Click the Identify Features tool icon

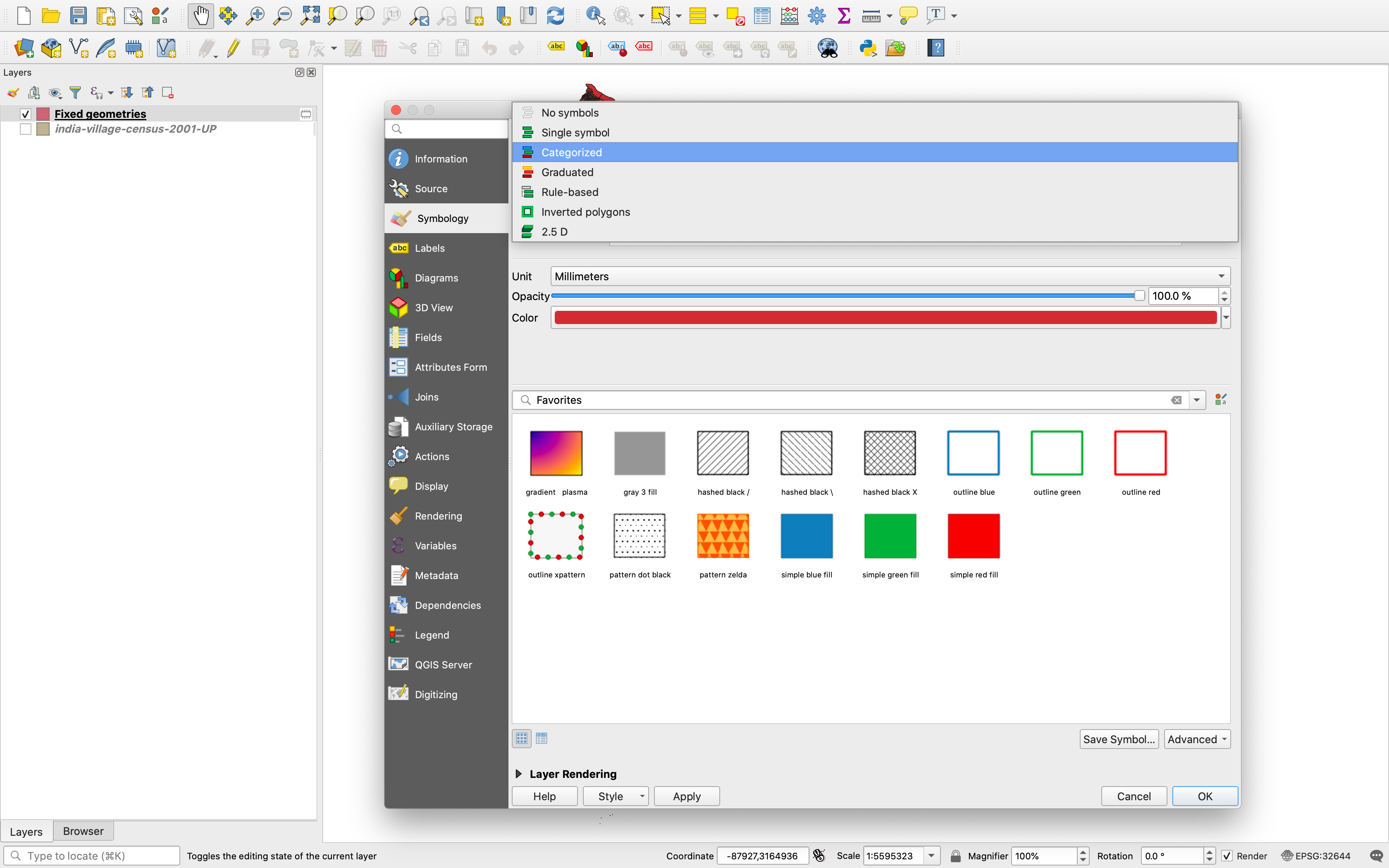coord(595,16)
